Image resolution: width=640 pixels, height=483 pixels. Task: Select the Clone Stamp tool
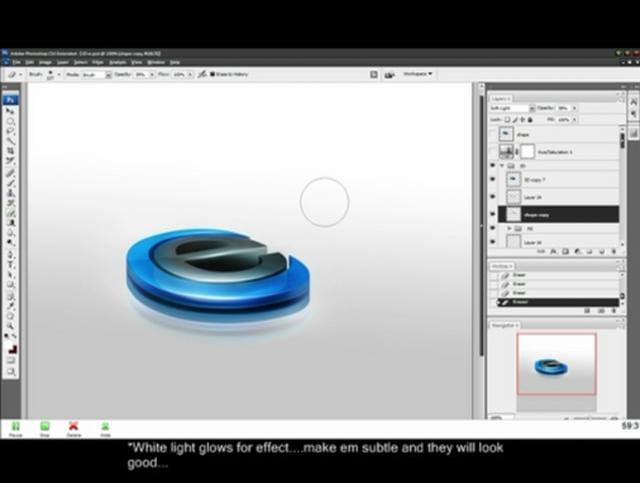click(10, 193)
